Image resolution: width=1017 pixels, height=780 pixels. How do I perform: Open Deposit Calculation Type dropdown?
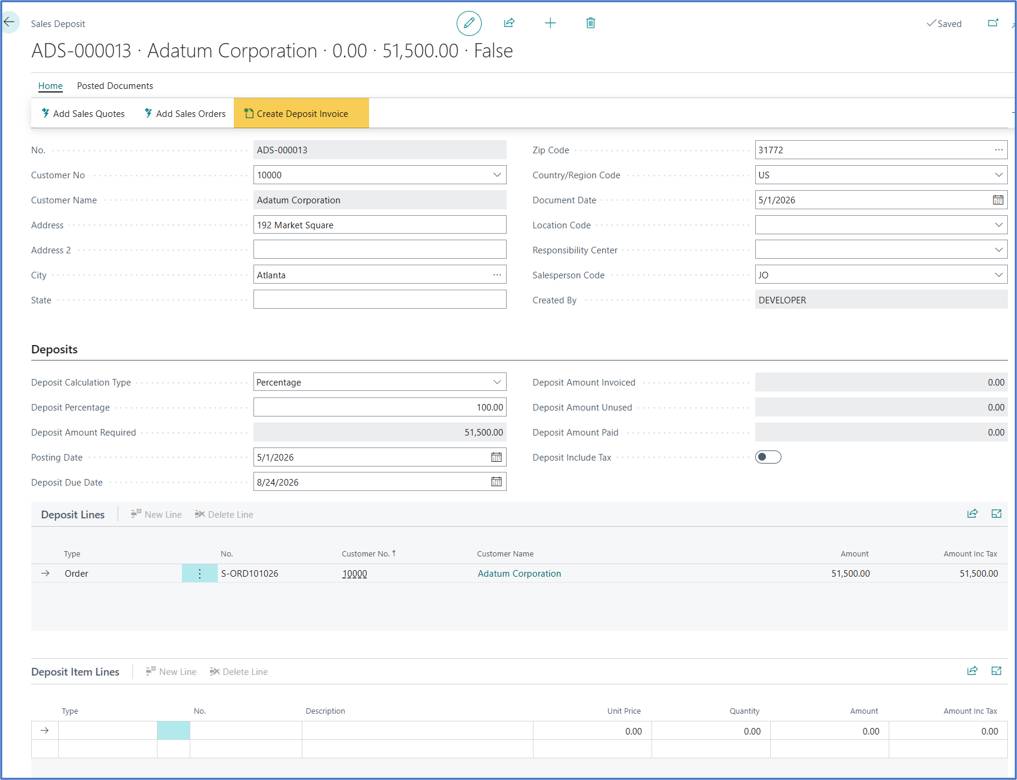click(x=497, y=382)
